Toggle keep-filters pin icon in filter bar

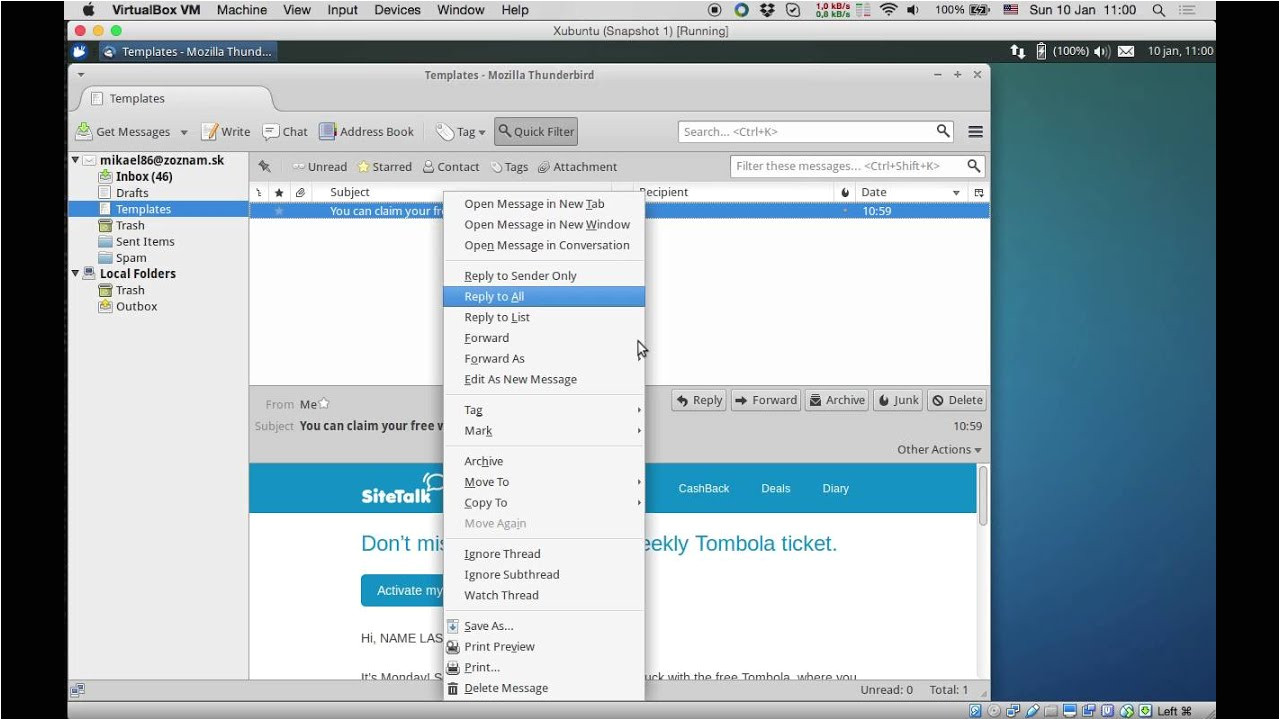pos(265,166)
